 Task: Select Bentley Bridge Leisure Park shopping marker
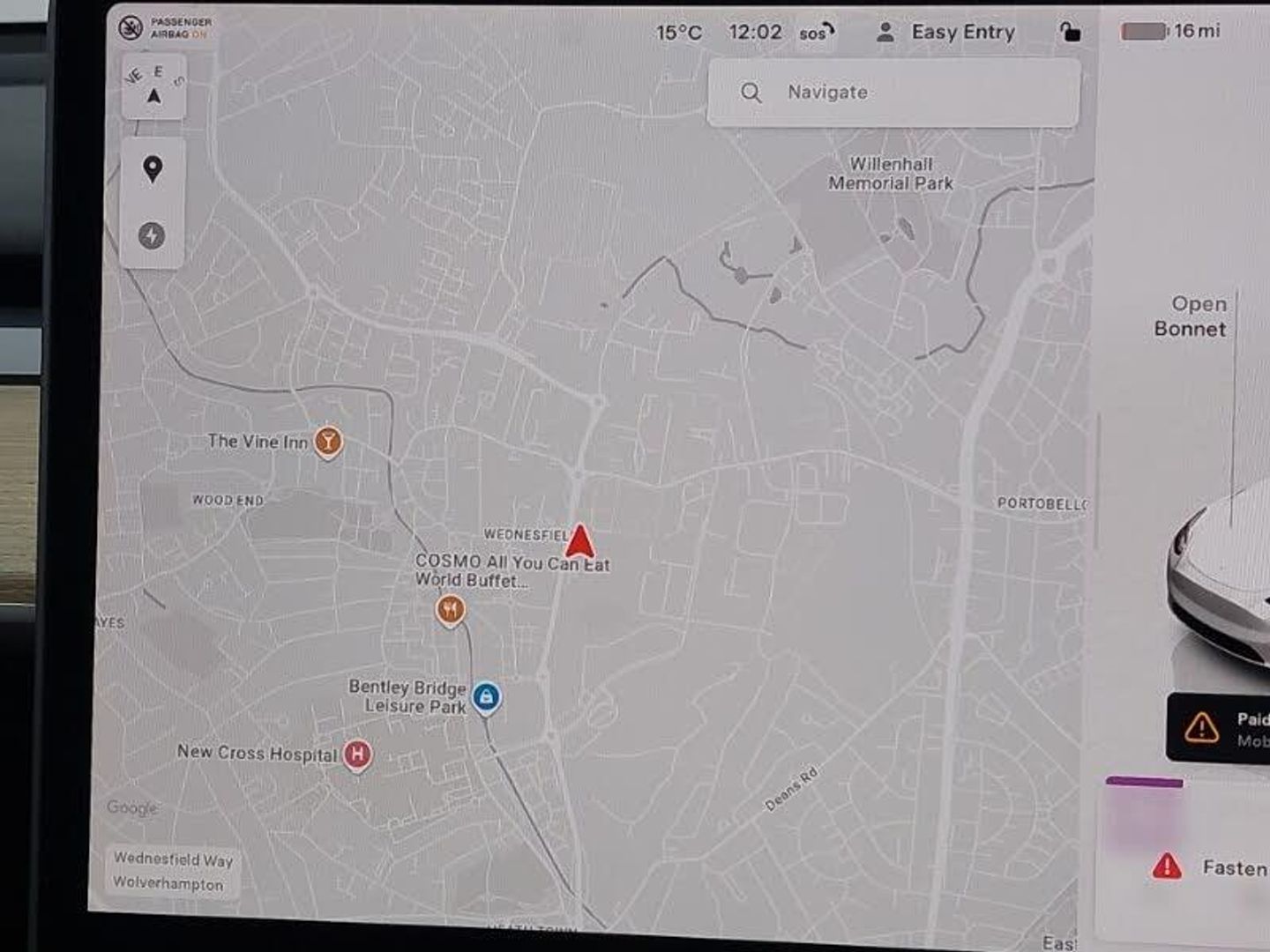(x=486, y=698)
